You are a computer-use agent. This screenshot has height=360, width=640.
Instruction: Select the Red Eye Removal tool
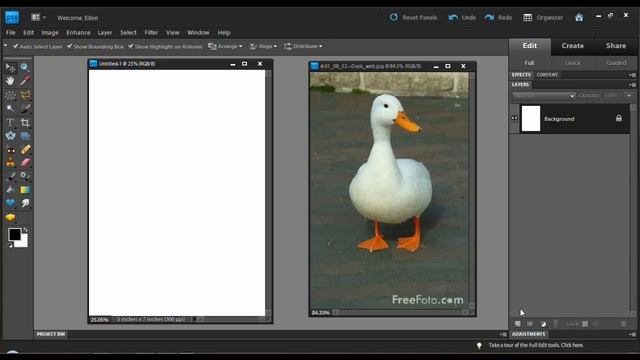[10, 150]
